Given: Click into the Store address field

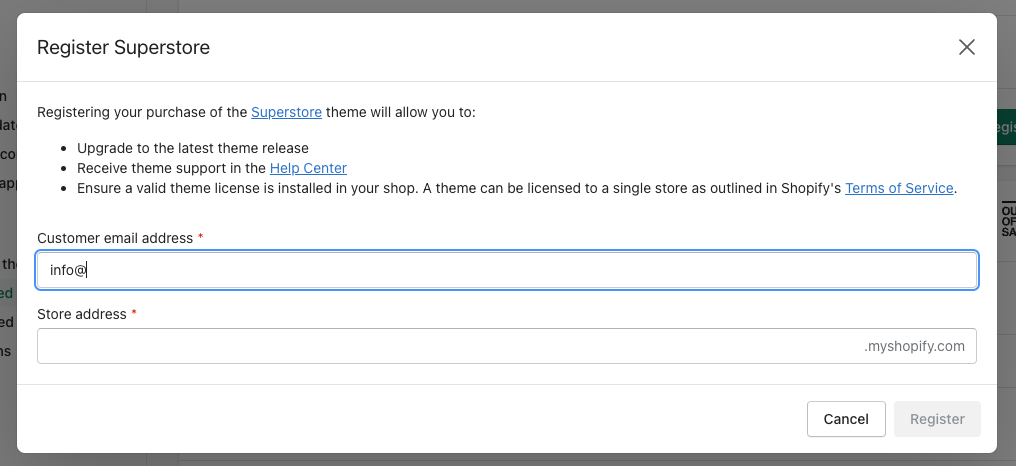Looking at the screenshot, I should click(x=450, y=346).
